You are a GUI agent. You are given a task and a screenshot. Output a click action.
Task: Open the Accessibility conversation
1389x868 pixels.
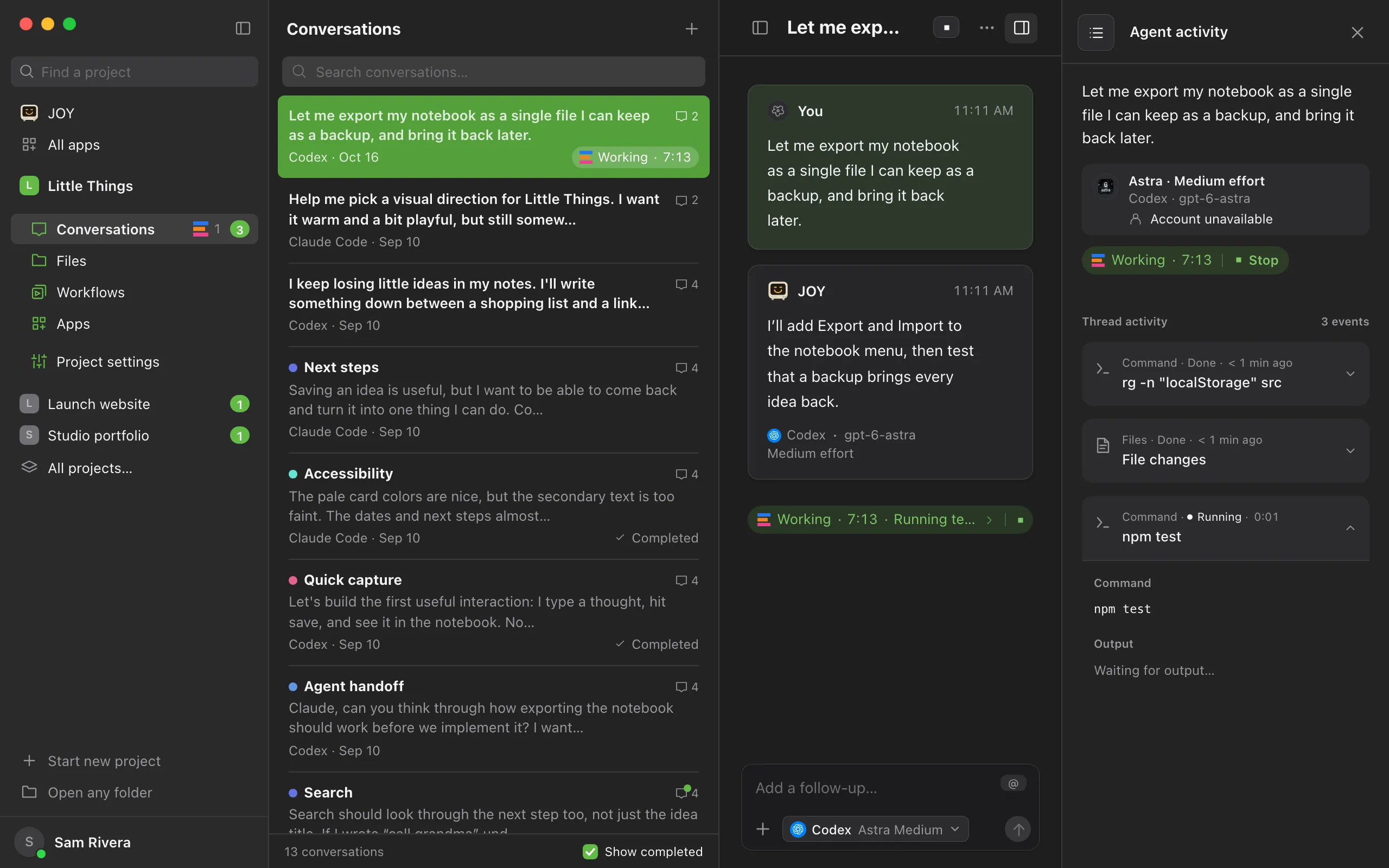pos(494,506)
